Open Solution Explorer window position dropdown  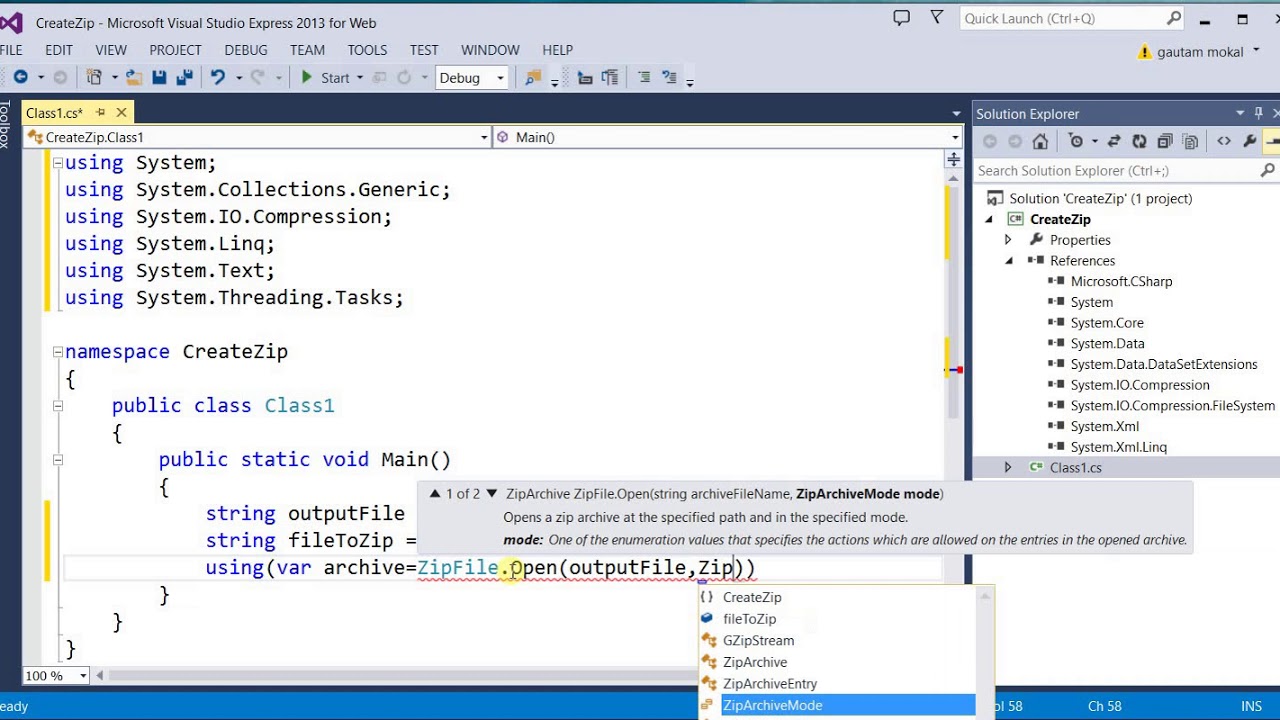1240,113
